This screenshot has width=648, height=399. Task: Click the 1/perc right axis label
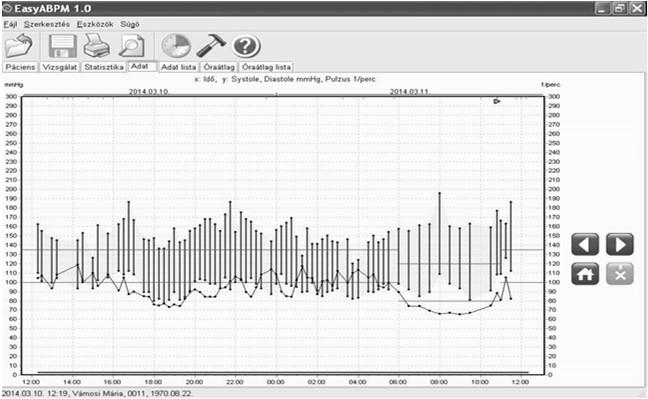tap(550, 85)
